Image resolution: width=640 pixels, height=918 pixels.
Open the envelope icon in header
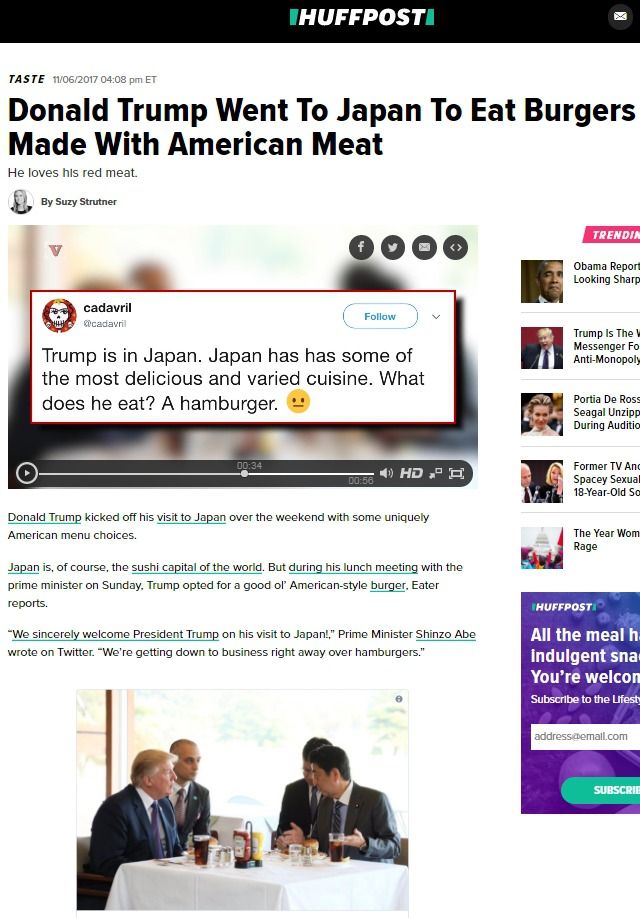coord(620,16)
